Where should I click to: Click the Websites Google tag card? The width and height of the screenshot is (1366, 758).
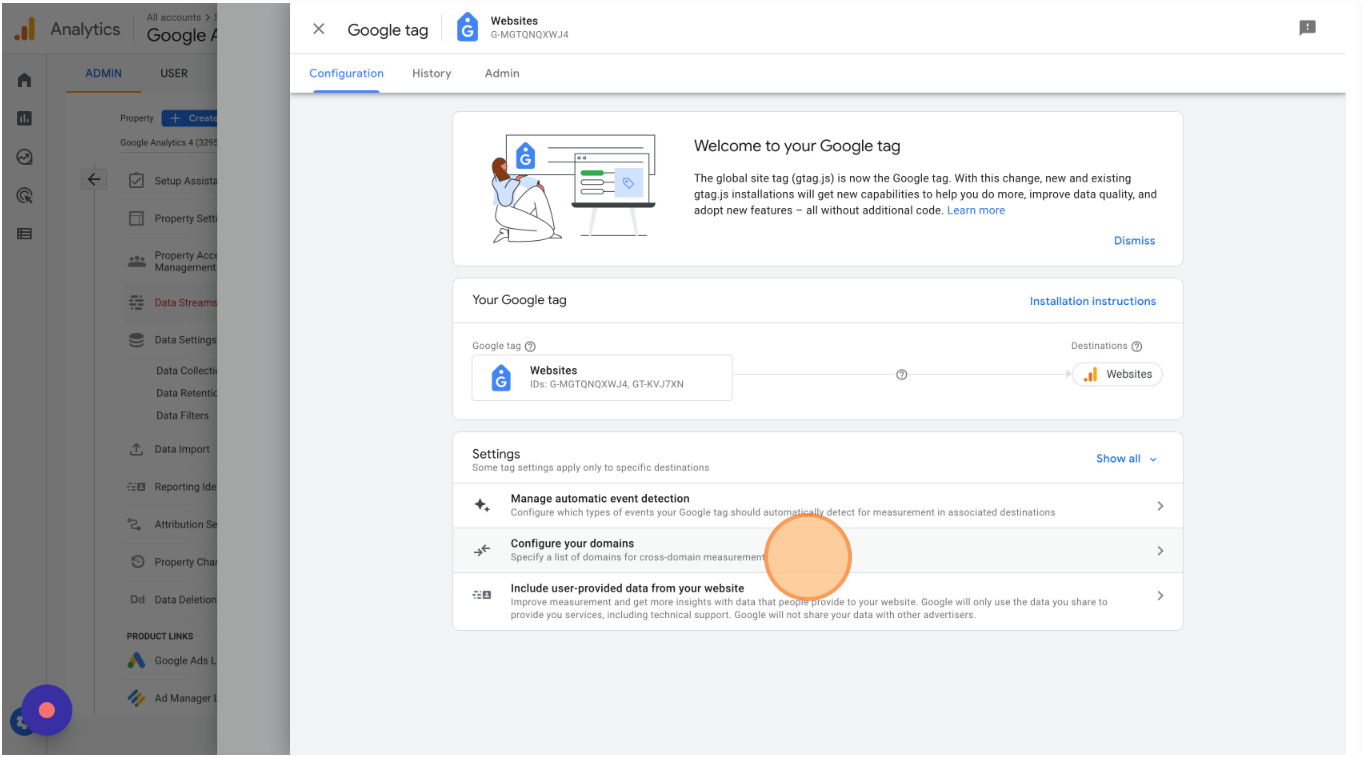[602, 377]
